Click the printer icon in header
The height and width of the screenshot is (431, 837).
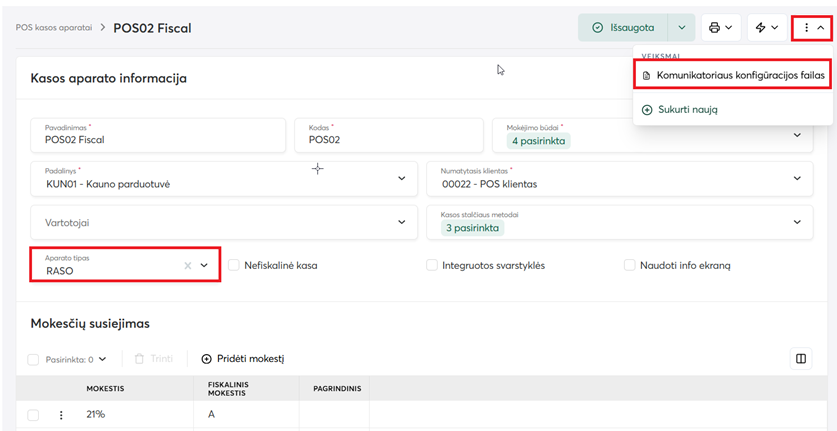pyautogui.click(x=714, y=28)
